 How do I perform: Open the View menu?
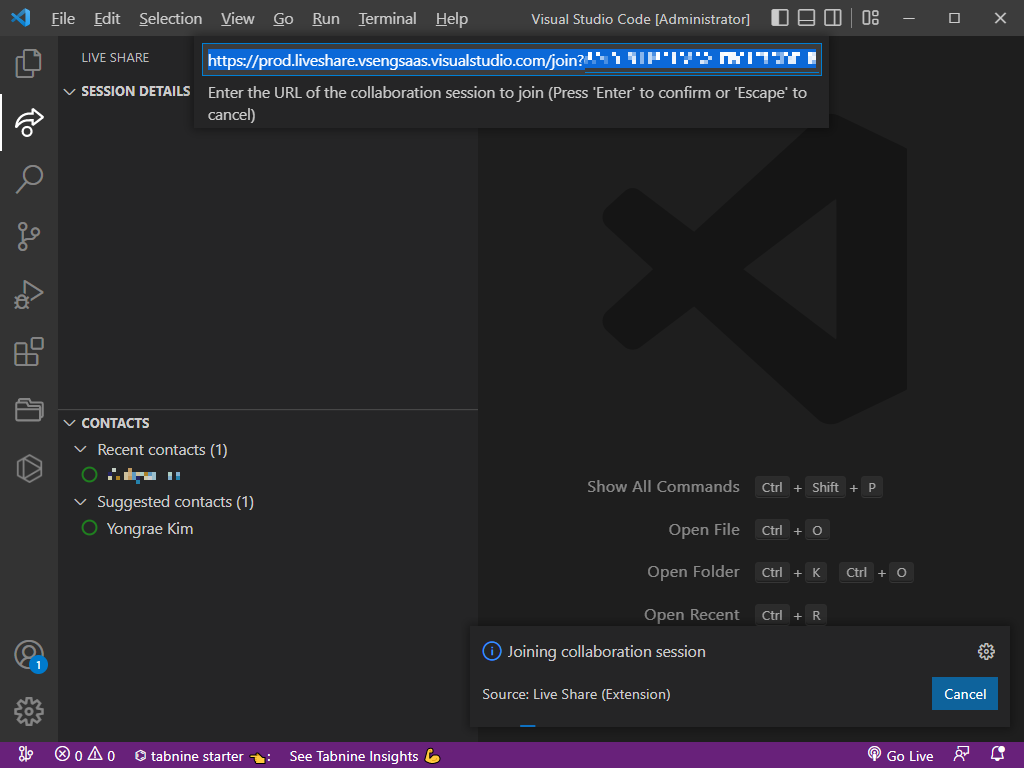click(237, 18)
